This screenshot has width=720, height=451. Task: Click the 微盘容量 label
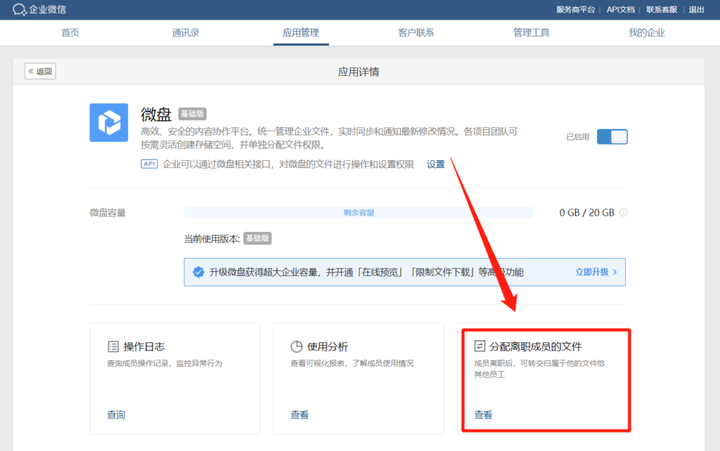pyautogui.click(x=107, y=213)
